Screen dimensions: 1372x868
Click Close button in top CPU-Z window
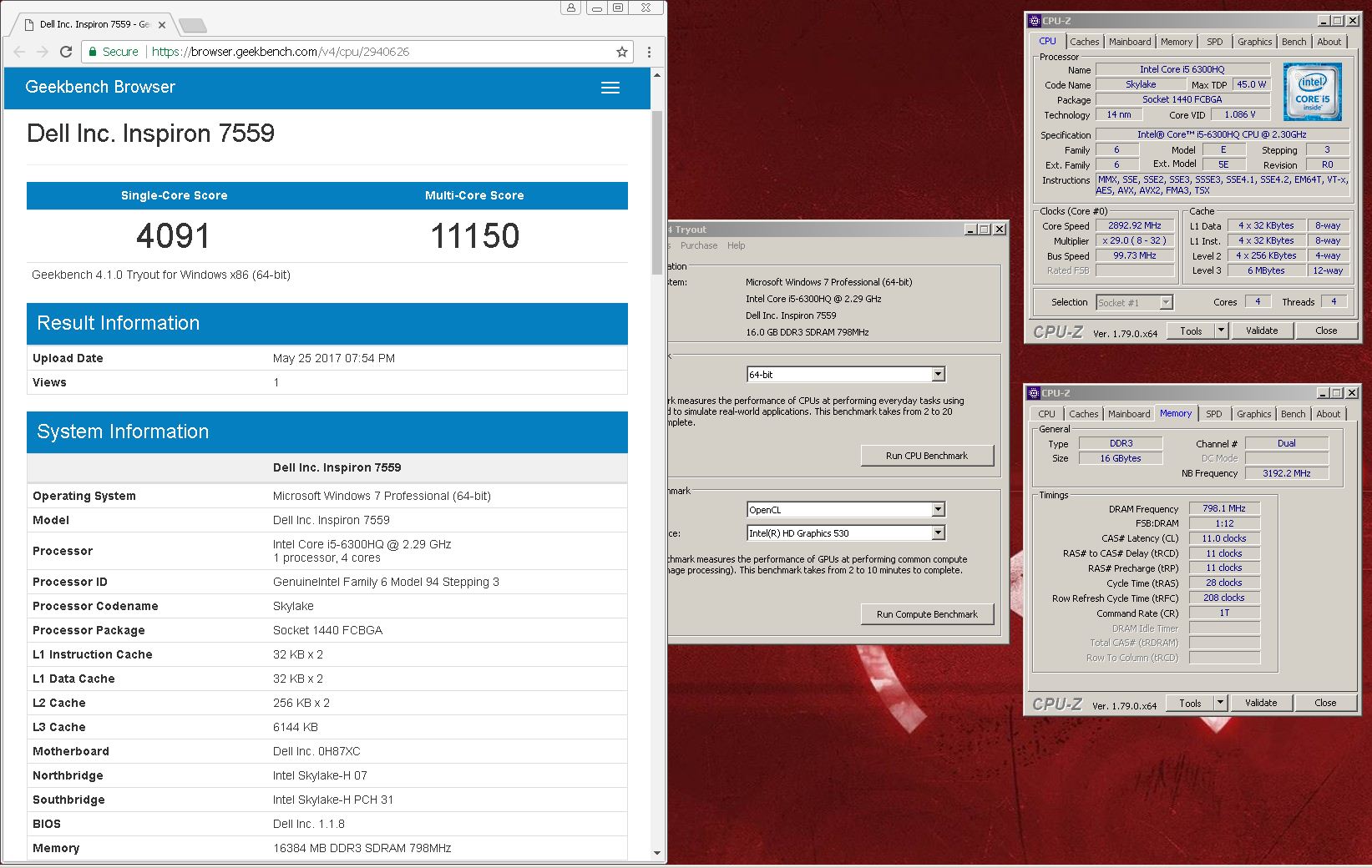[x=1326, y=331]
